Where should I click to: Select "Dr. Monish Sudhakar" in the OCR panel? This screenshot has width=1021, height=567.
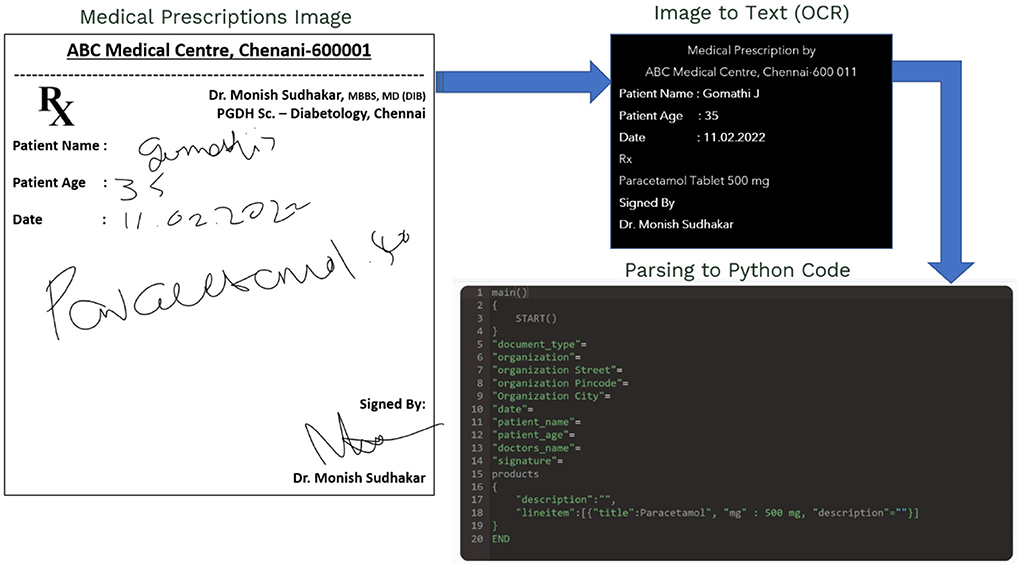coord(676,225)
